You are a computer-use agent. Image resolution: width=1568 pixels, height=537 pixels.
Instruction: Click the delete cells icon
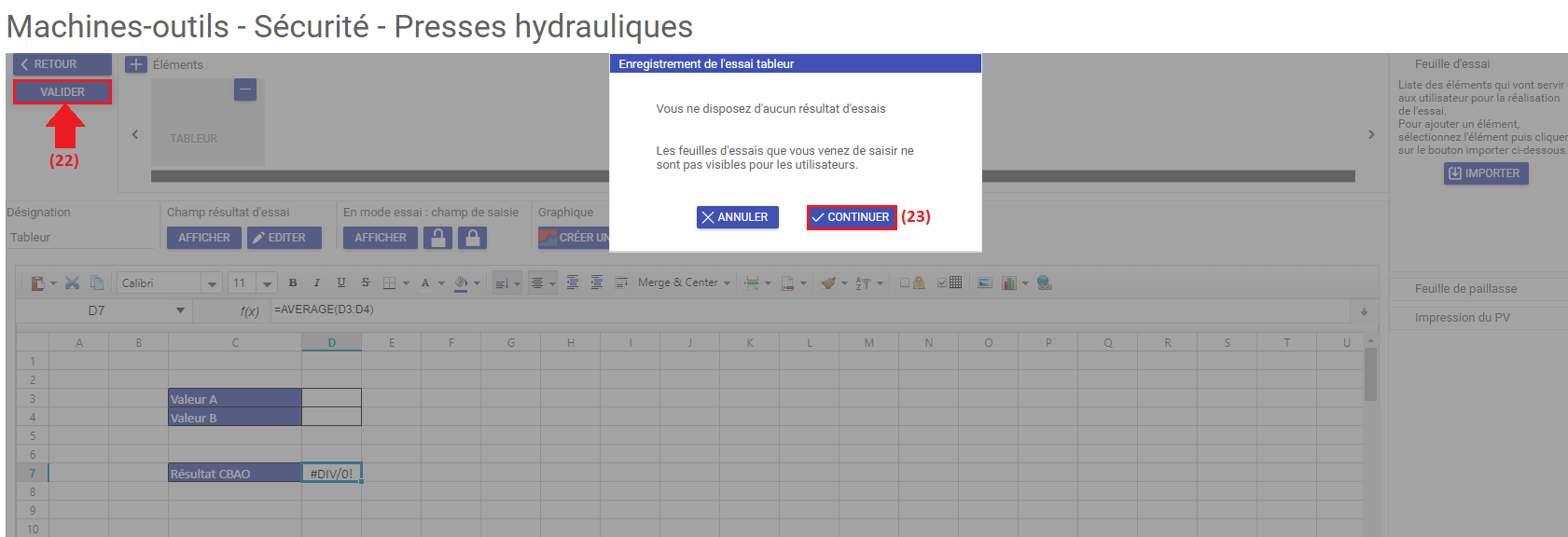(788, 283)
